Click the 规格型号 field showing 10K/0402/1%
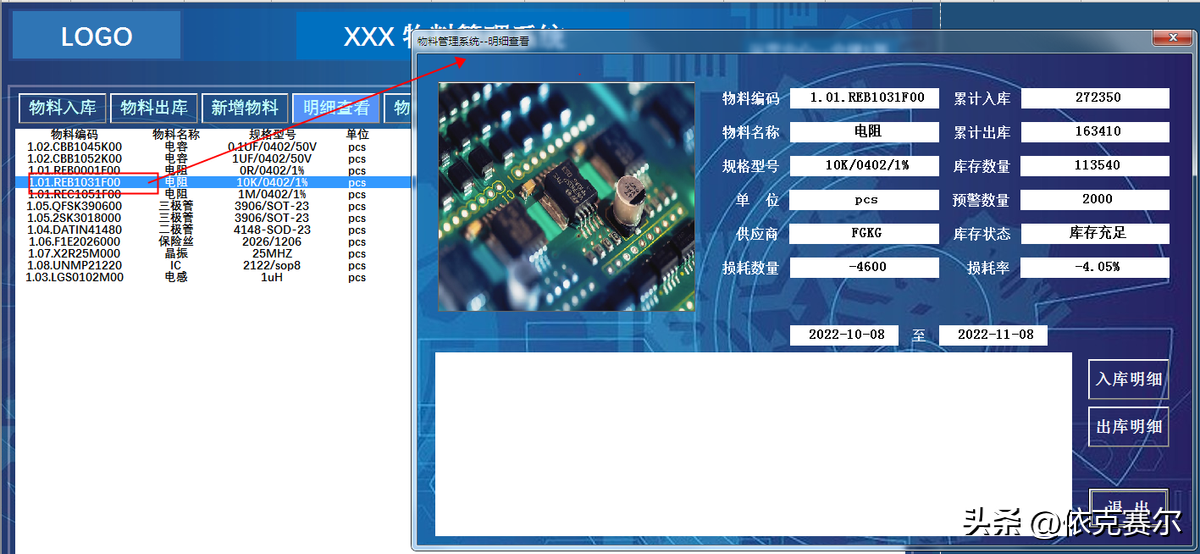 pos(864,166)
